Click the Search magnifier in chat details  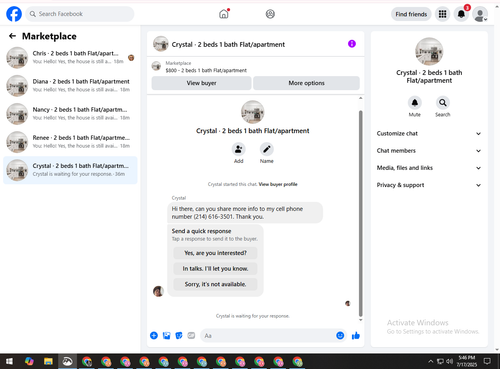[443, 103]
